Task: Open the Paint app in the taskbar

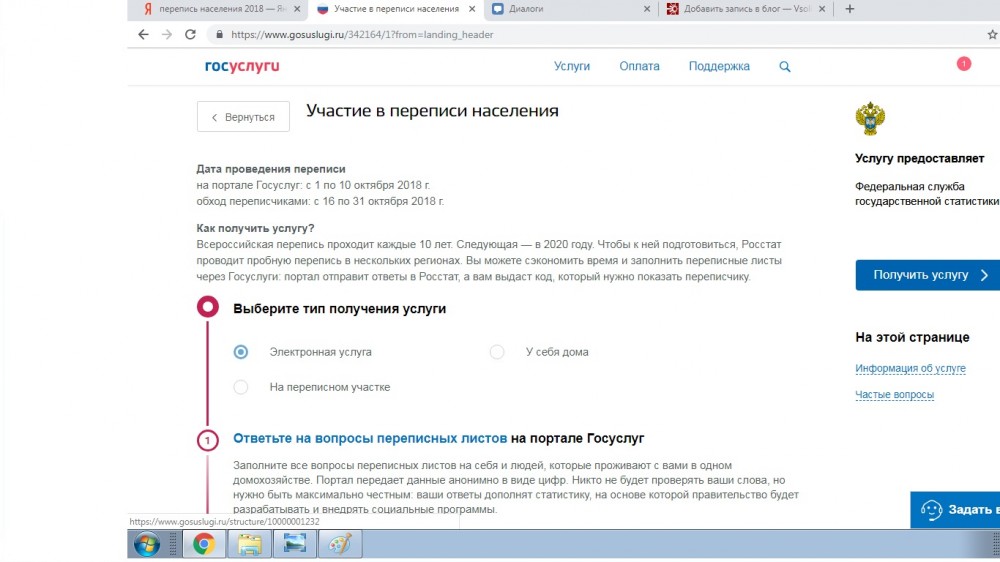Action: 340,544
